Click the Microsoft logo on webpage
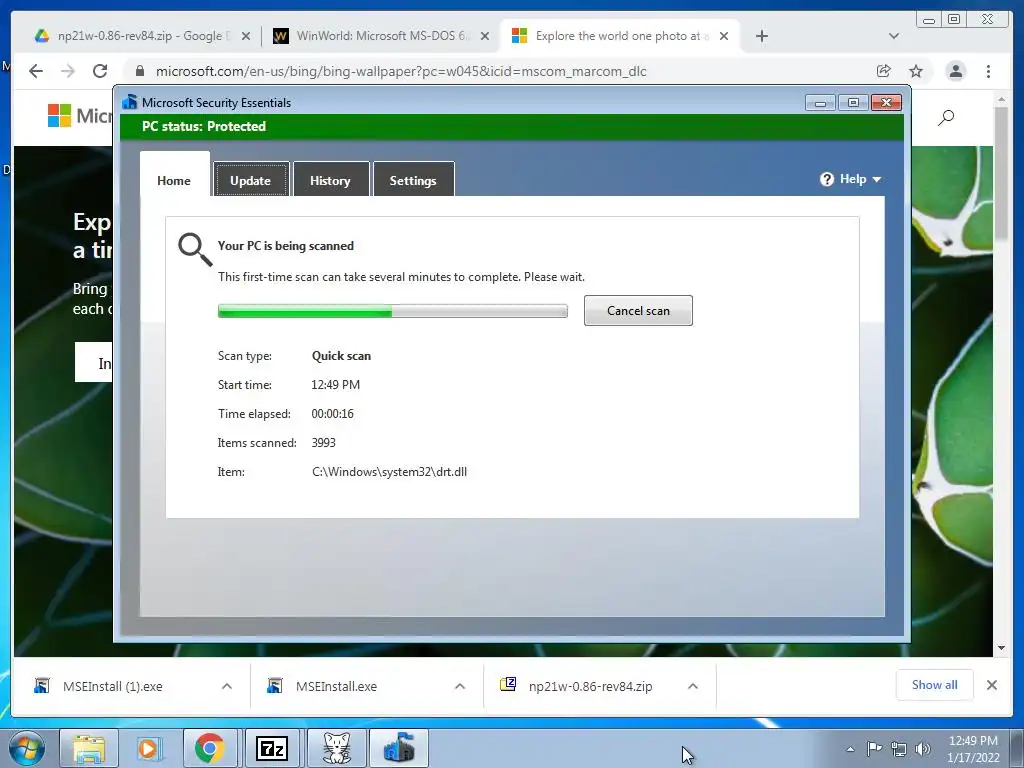 point(80,116)
